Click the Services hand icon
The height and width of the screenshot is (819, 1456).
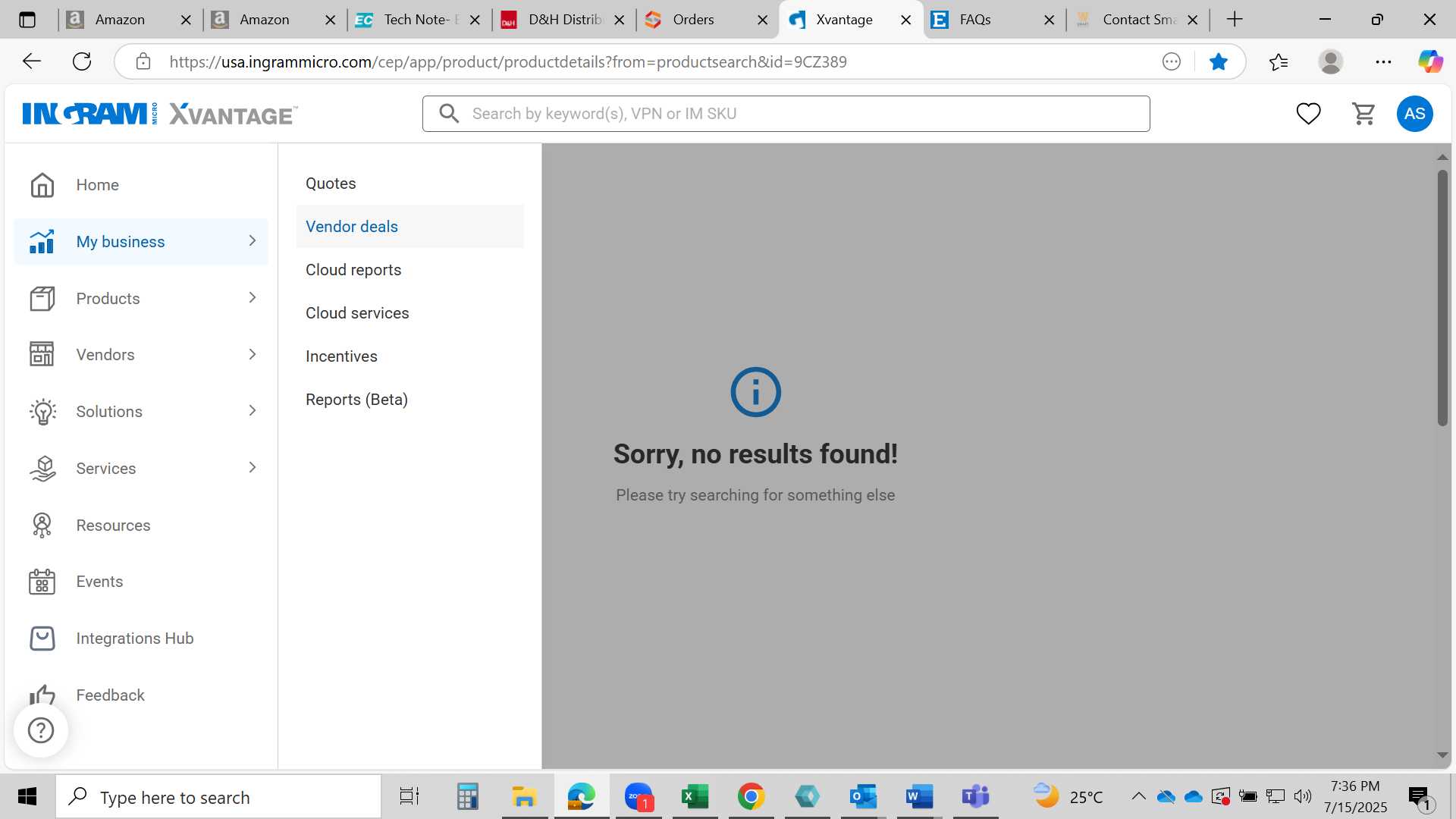coord(42,469)
